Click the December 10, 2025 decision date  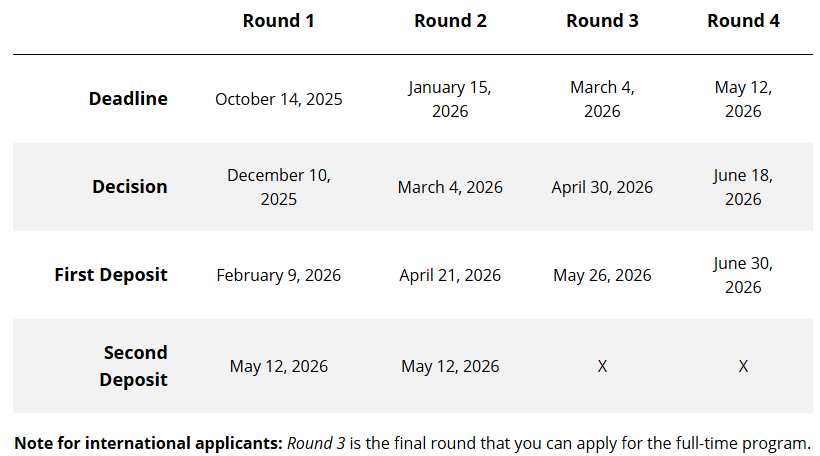(278, 187)
